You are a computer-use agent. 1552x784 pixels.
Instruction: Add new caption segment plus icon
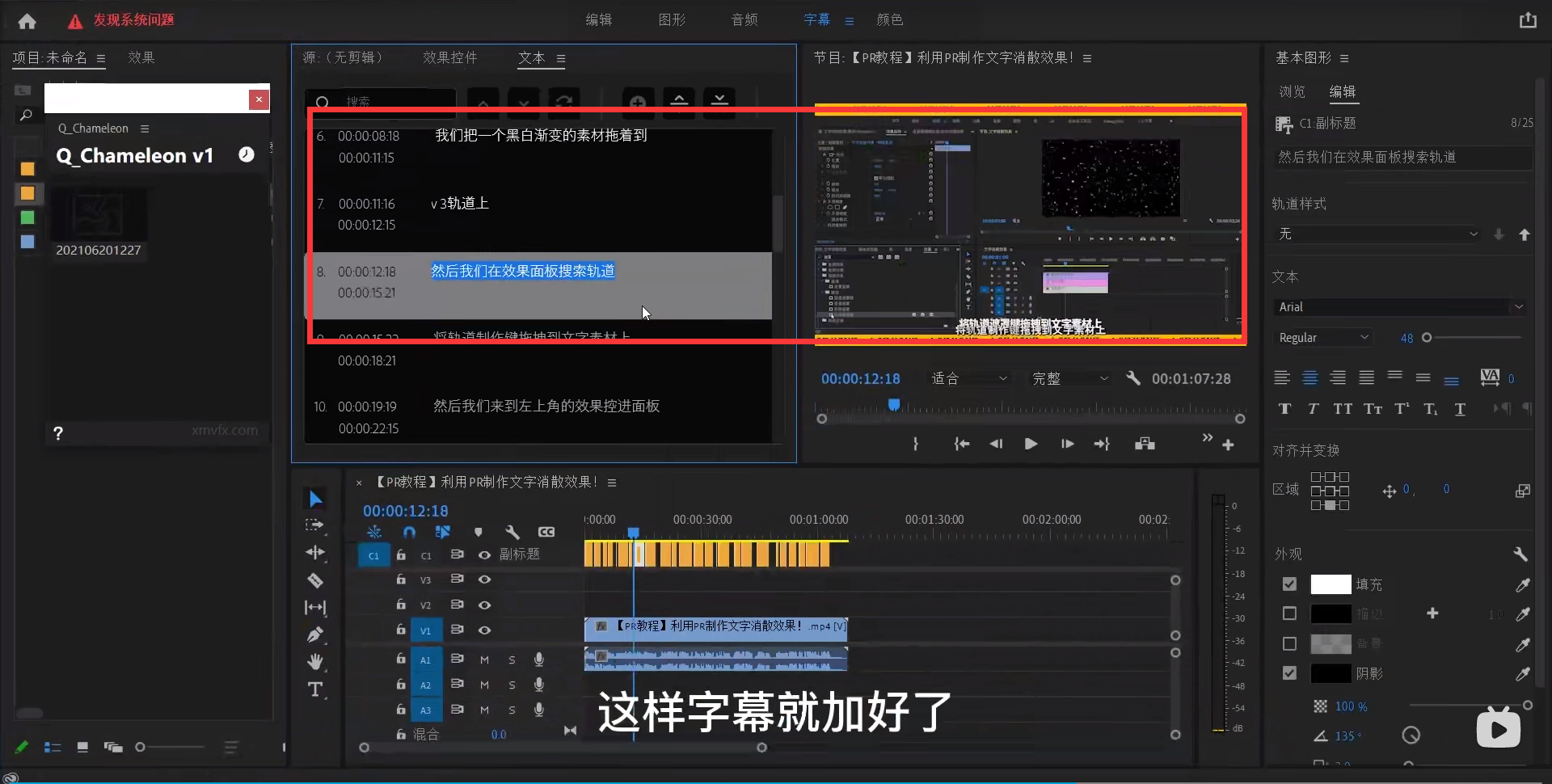pos(638,103)
